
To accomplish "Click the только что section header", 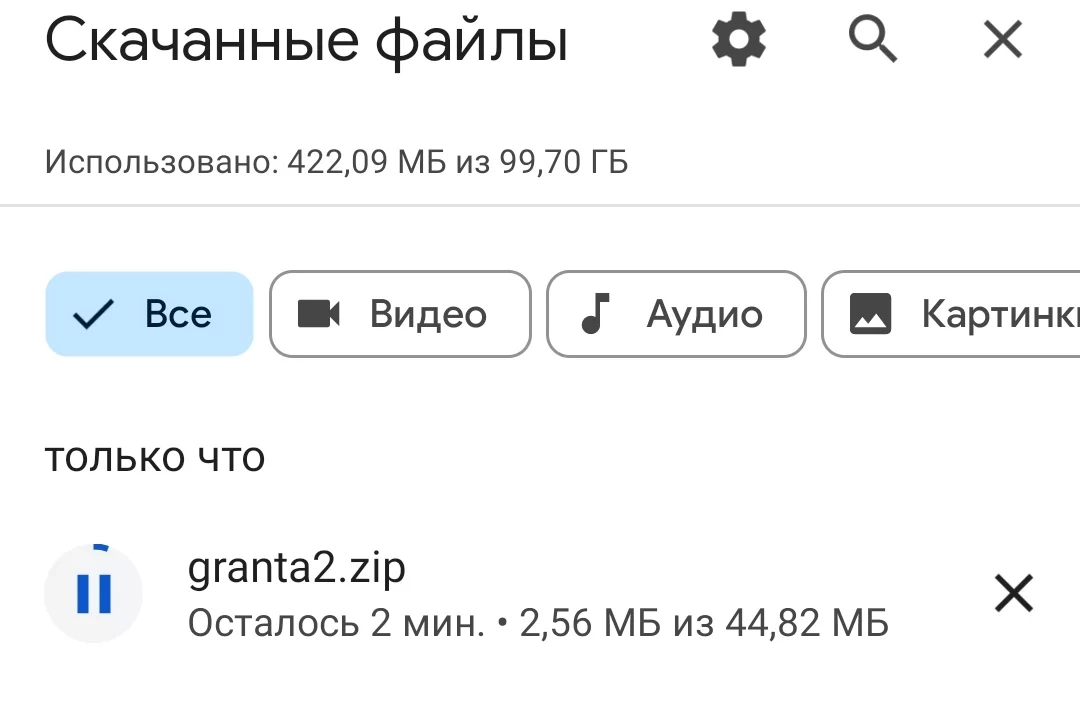I will [154, 457].
